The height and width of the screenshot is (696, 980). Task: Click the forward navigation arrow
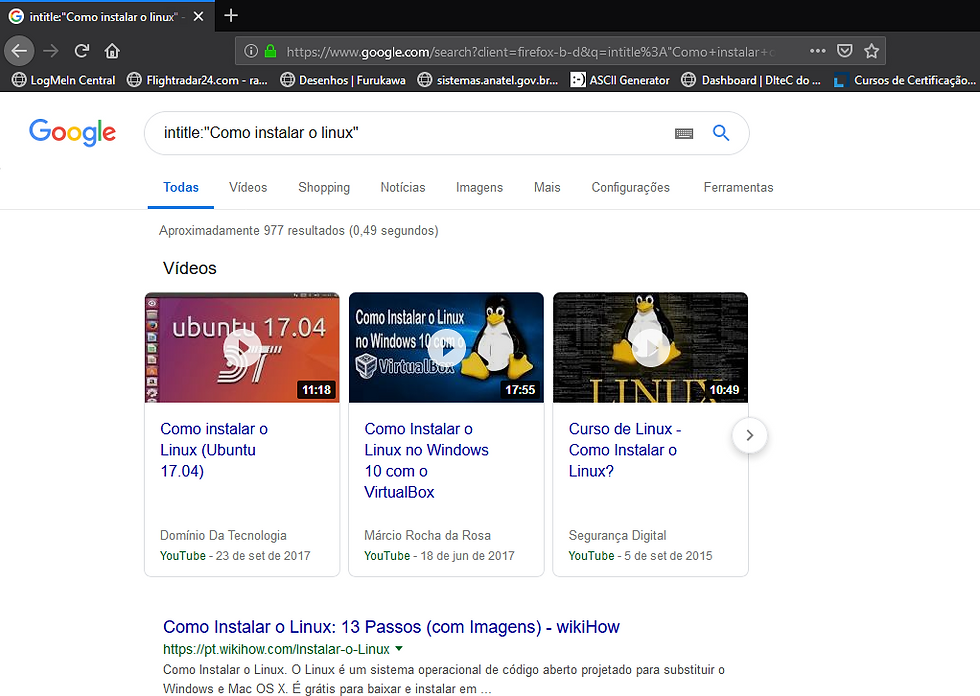coord(51,51)
